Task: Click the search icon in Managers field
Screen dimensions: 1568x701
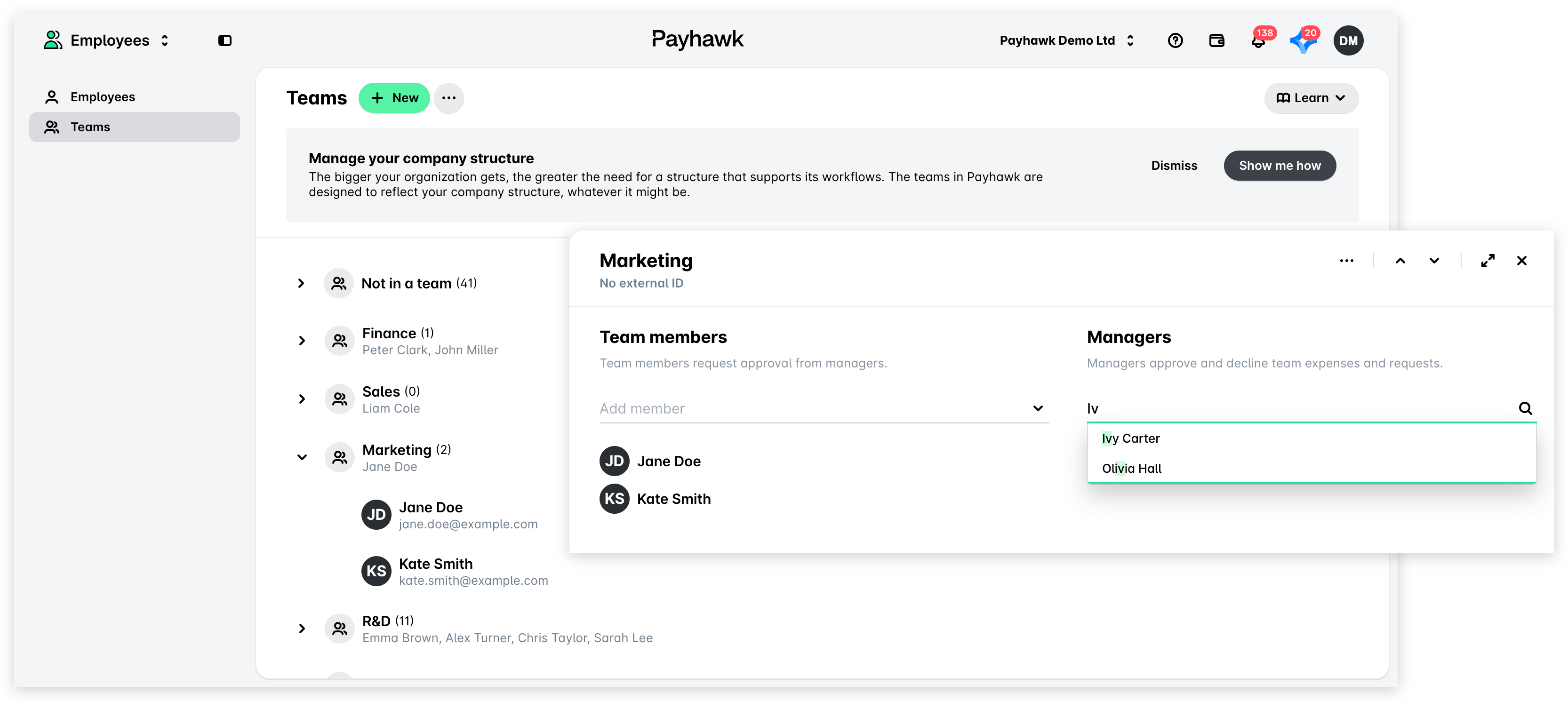Action: coord(1525,408)
